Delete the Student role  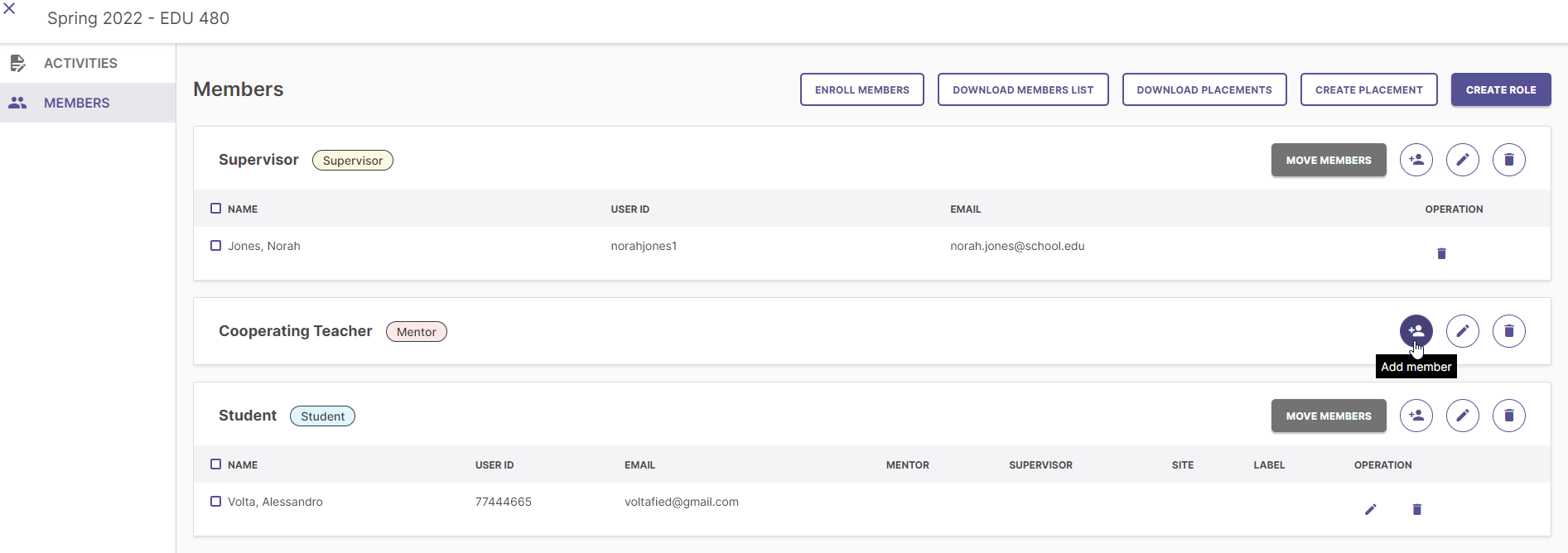click(1509, 416)
